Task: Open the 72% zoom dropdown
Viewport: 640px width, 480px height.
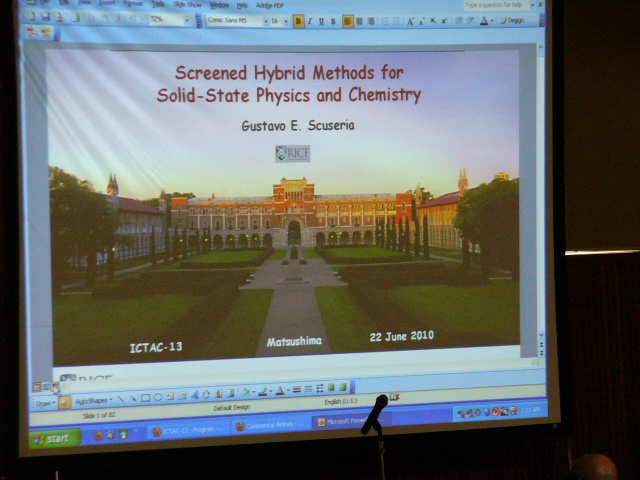Action: pyautogui.click(x=187, y=20)
